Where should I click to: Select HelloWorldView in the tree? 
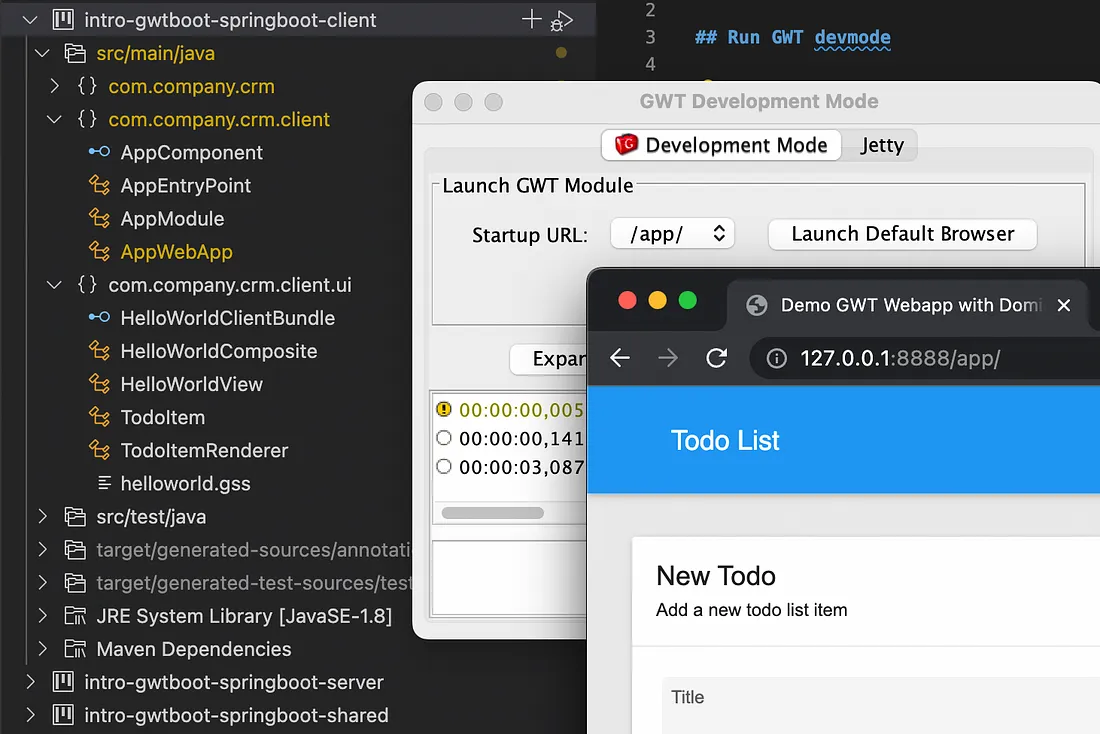coord(192,385)
